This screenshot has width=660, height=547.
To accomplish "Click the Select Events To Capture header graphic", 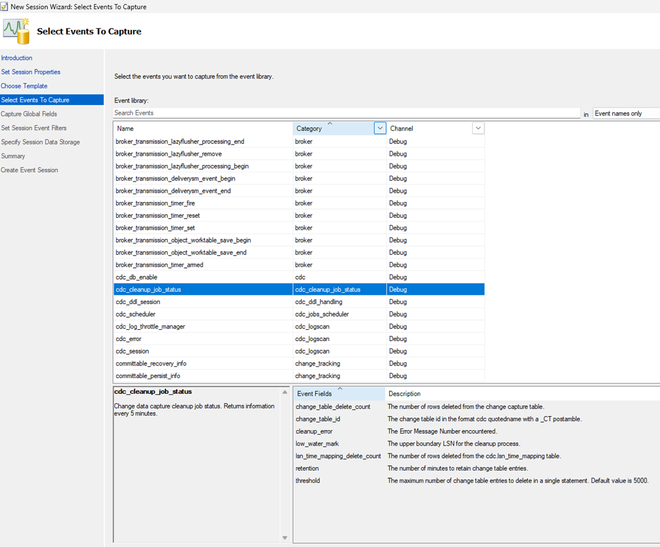I will pyautogui.click(x=16, y=31).
